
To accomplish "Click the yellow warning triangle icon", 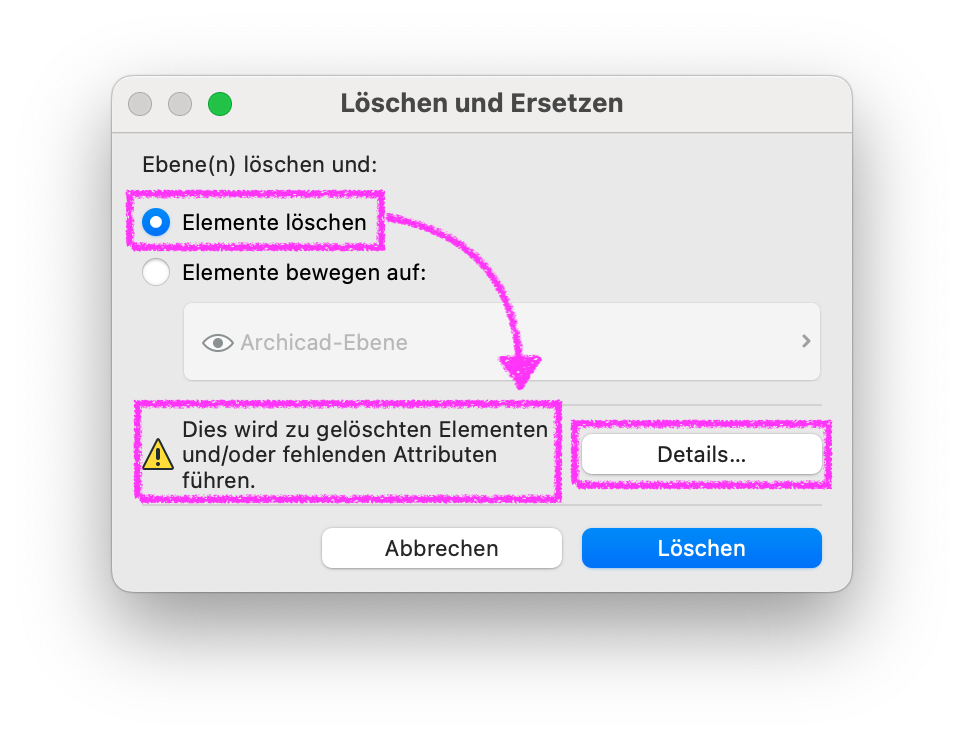I will click(x=158, y=455).
